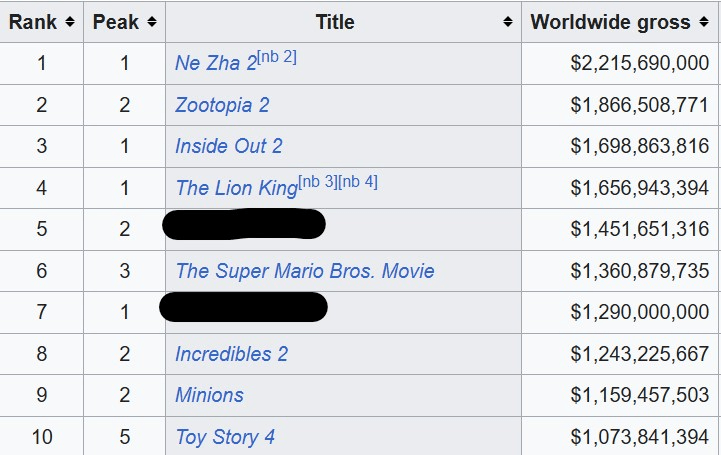Open the Ne Zha 2 link
The height and width of the screenshot is (455, 721).
(x=216, y=63)
